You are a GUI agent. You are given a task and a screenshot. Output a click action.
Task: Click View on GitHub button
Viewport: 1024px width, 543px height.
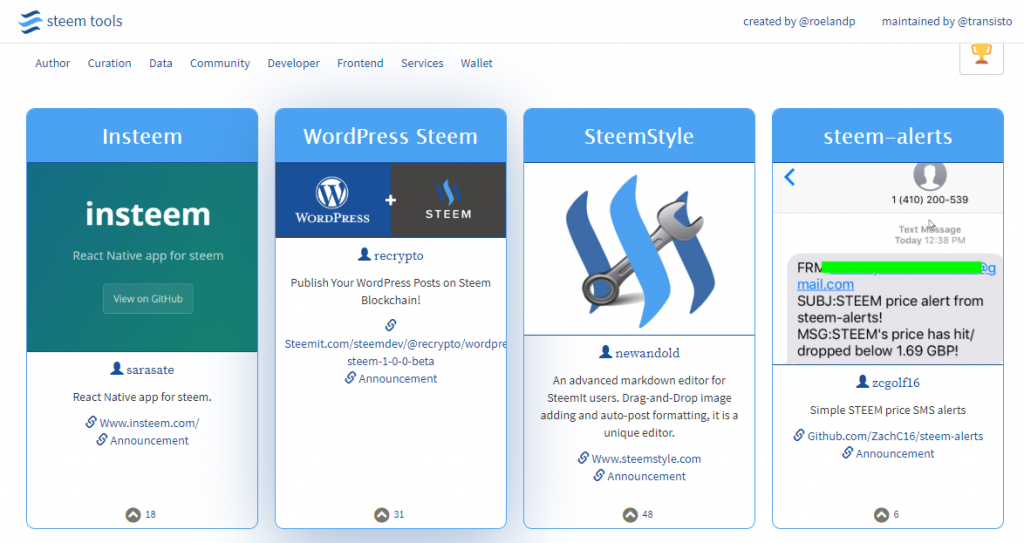click(148, 299)
